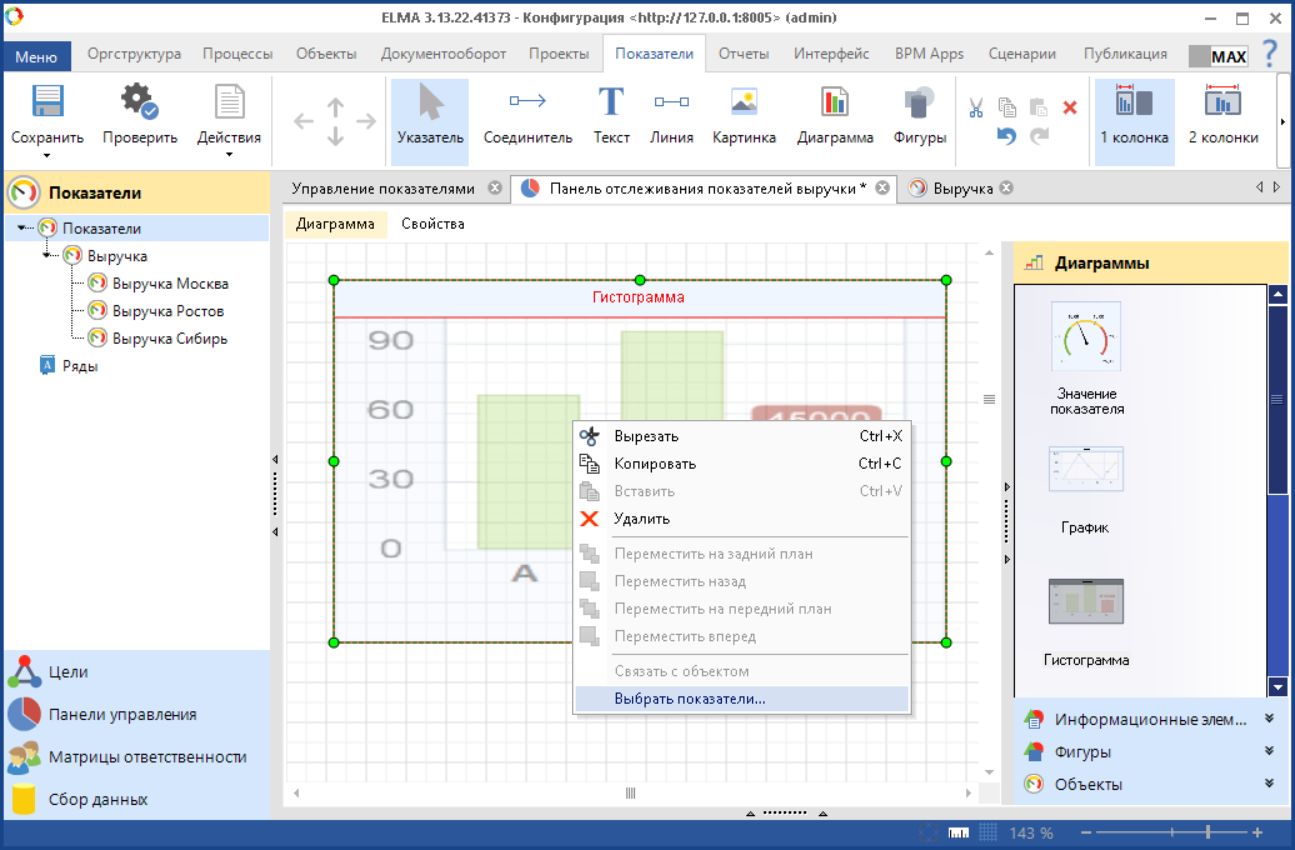
Task: Close the Панель отслеживания показателей выручки tab
Action: click(883, 188)
